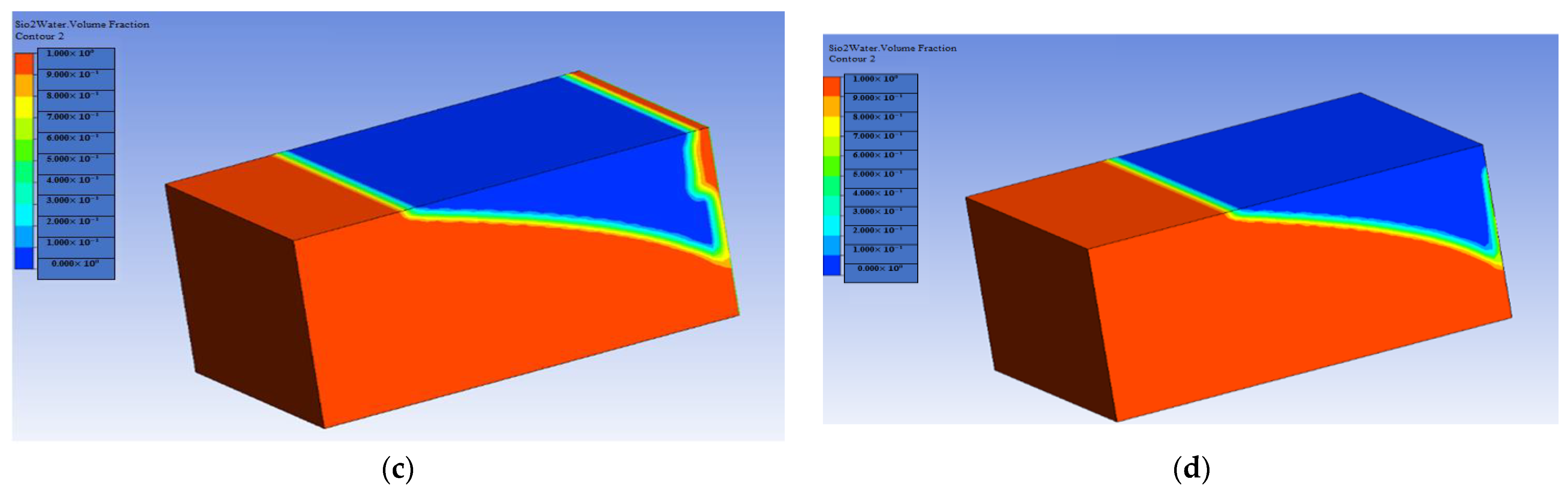The image size is (1568, 492).
Task: Click the Contour 2 text in panel (c)
Action: coord(40,36)
